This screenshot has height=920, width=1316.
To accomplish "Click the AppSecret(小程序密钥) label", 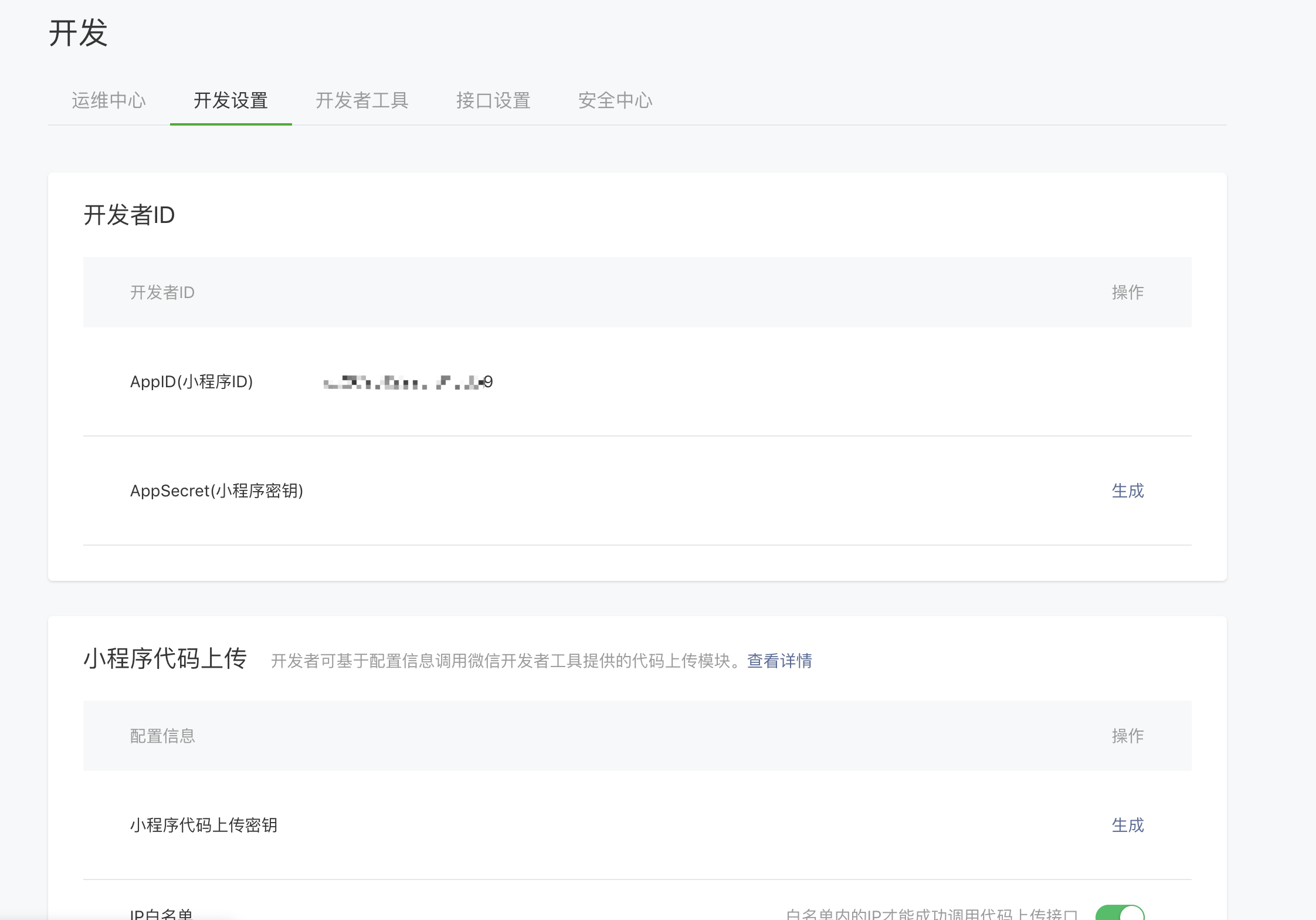I will click(x=216, y=491).
